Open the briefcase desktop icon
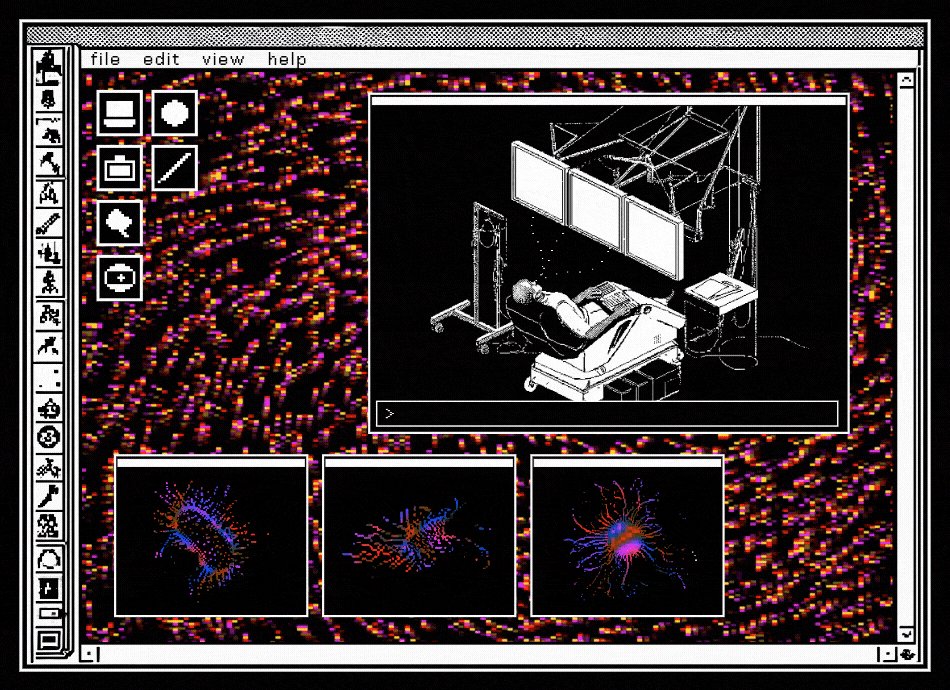Viewport: 950px width, 690px height. pos(119,168)
